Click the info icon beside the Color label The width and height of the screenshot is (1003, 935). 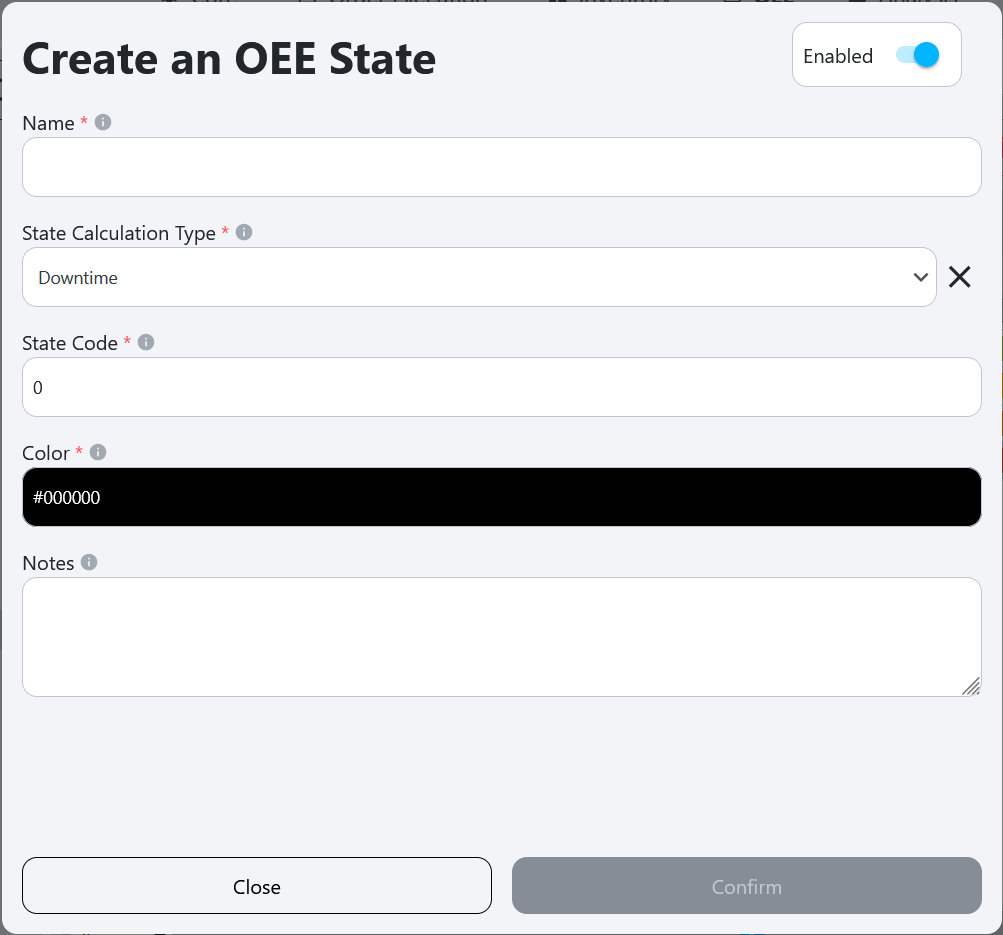(97, 452)
